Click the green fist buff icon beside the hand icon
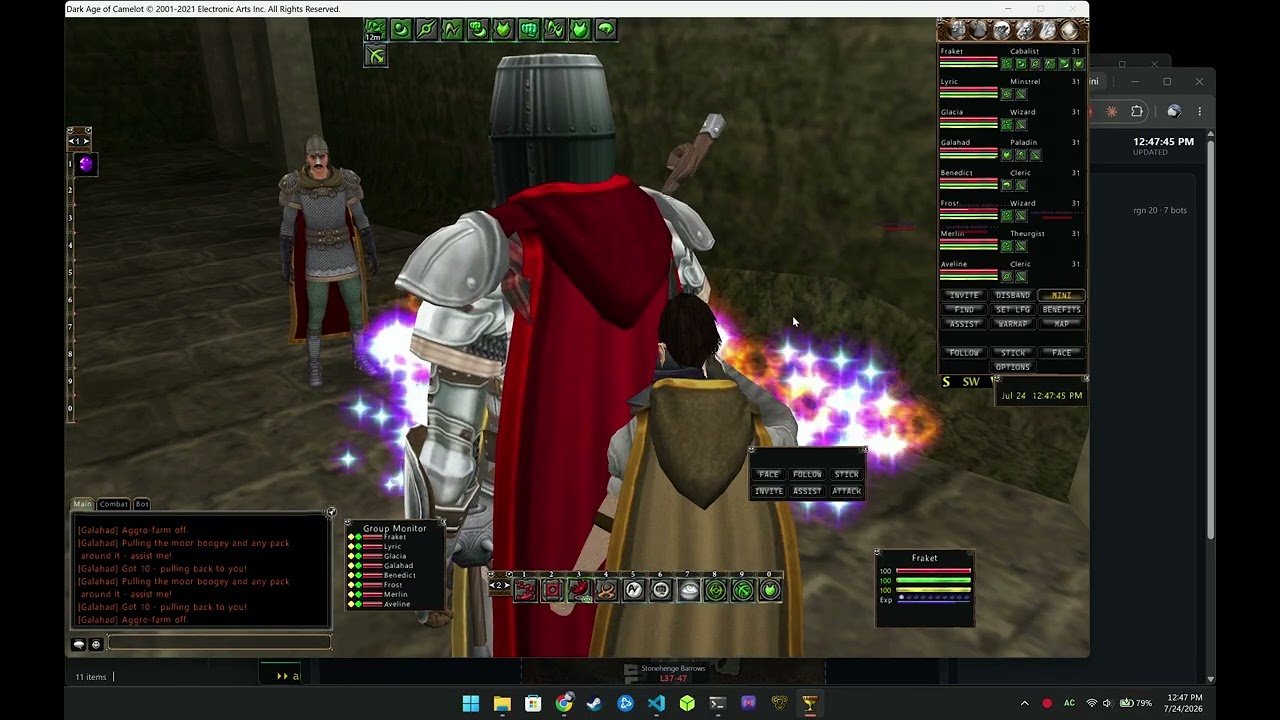 (529, 29)
